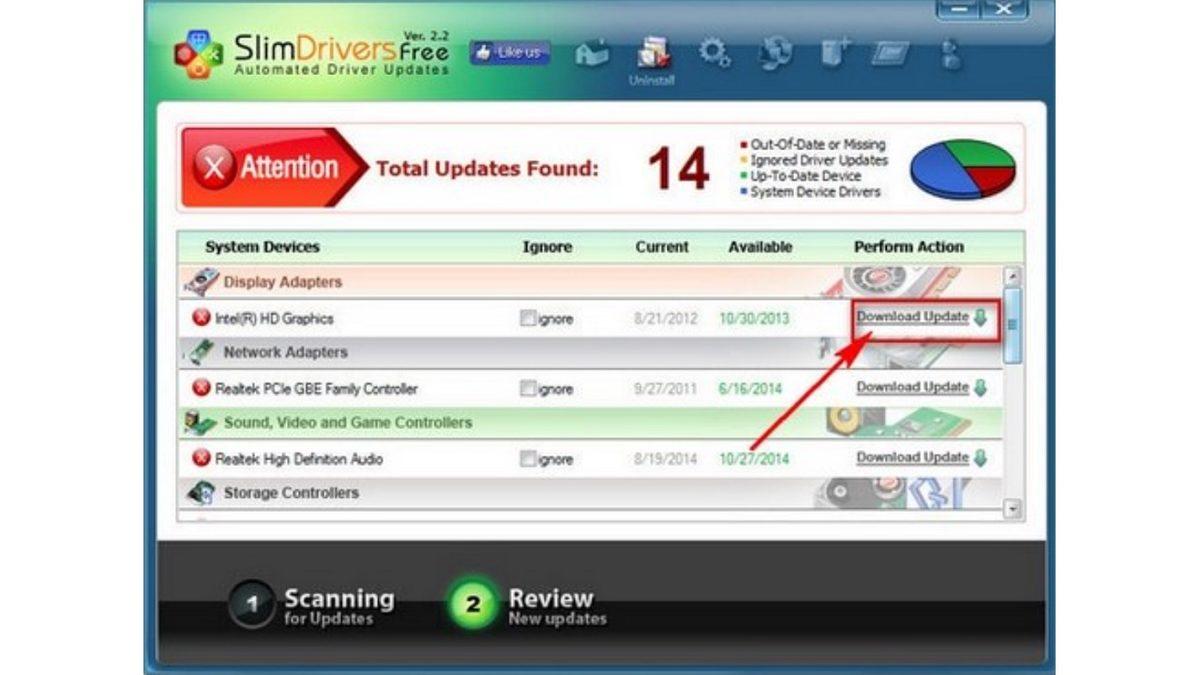This screenshot has width=1200, height=675.
Task: Download Update for Intel(R) HD Graphics
Action: tap(914, 315)
